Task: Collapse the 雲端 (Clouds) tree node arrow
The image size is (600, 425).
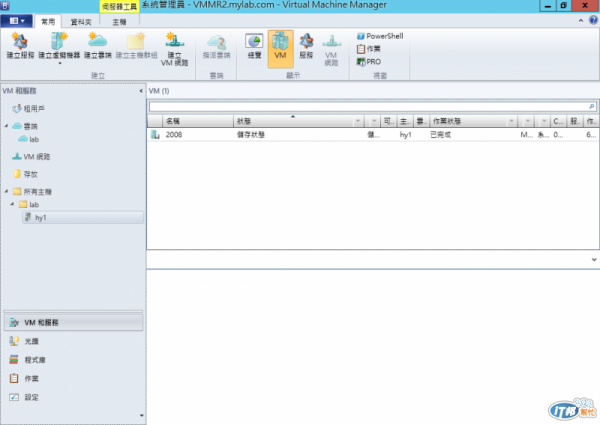Action: point(7,126)
